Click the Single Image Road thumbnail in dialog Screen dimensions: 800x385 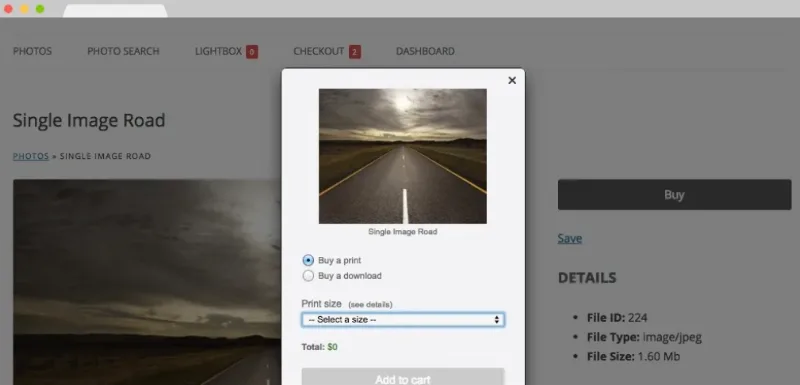(403, 156)
